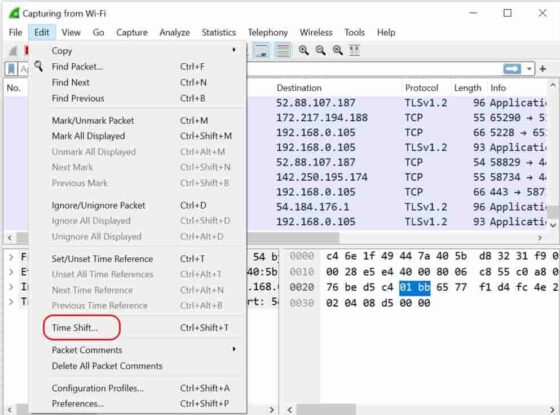
Task: Click the filter bookmark icon
Action: click(x=11, y=69)
